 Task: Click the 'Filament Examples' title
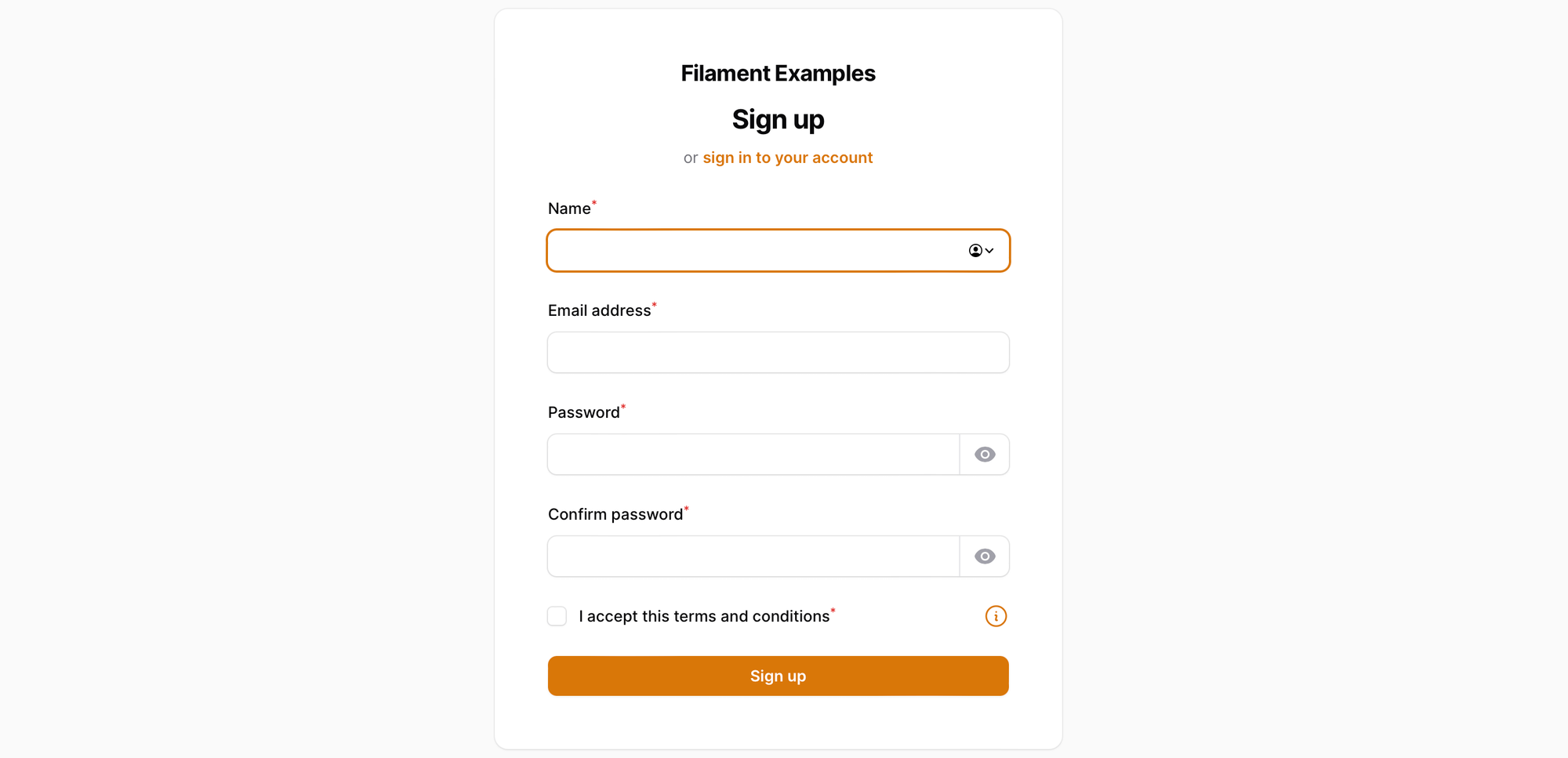click(778, 72)
